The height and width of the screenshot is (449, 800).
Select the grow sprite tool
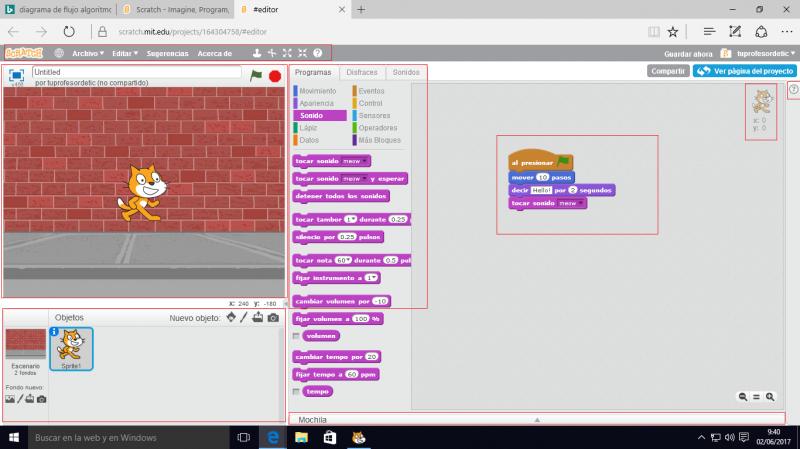[x=287, y=53]
